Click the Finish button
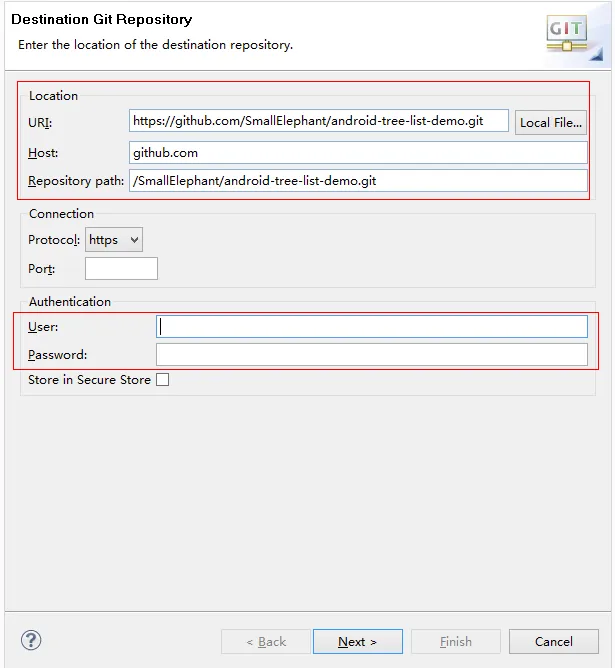The width and height of the screenshot is (615, 668). [x=455, y=642]
